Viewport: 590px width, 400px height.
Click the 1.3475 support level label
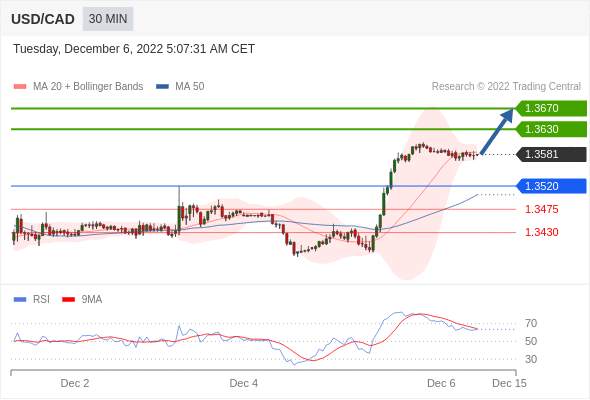click(x=541, y=209)
